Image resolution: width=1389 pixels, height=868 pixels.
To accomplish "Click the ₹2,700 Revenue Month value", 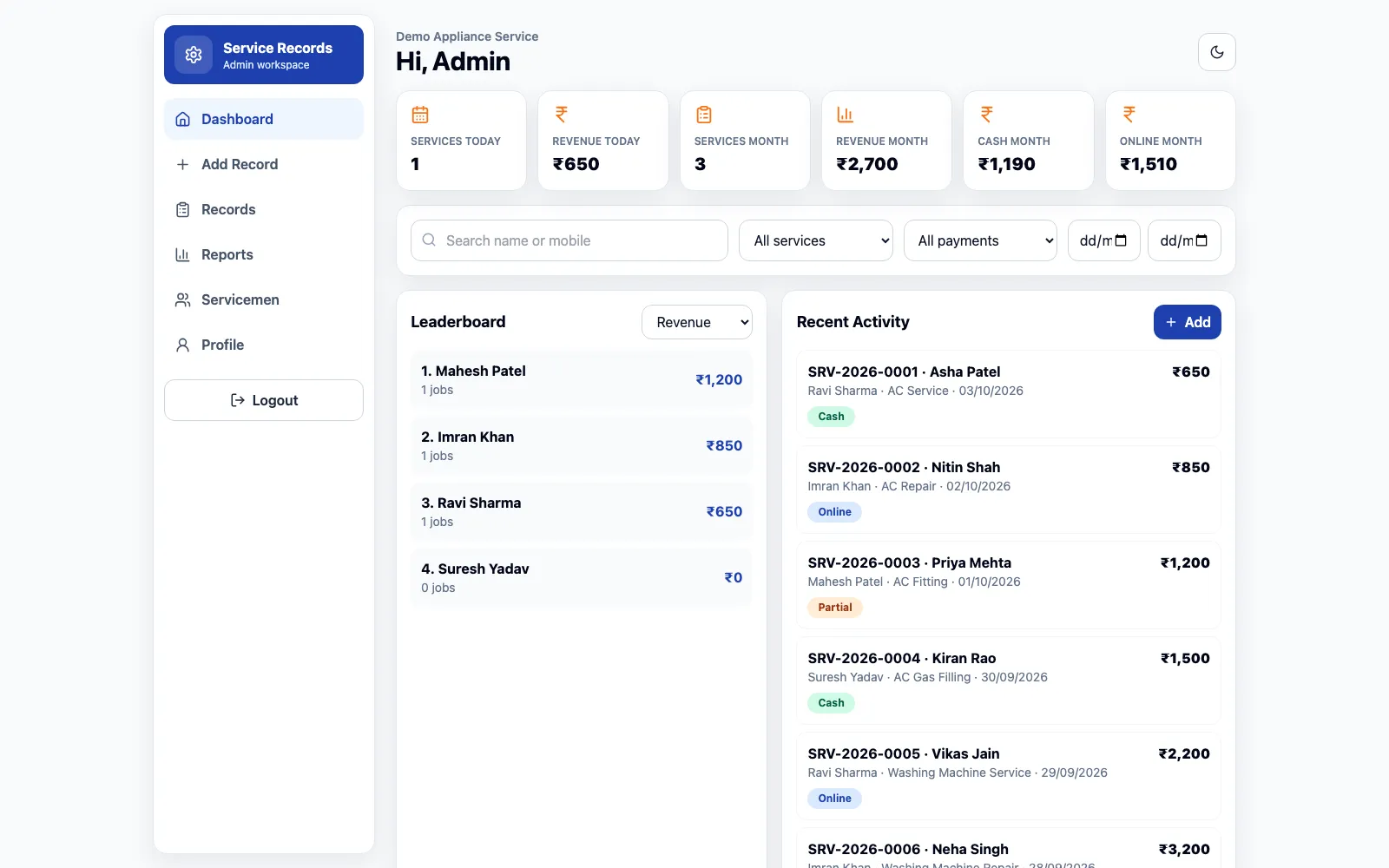I will (x=866, y=164).
